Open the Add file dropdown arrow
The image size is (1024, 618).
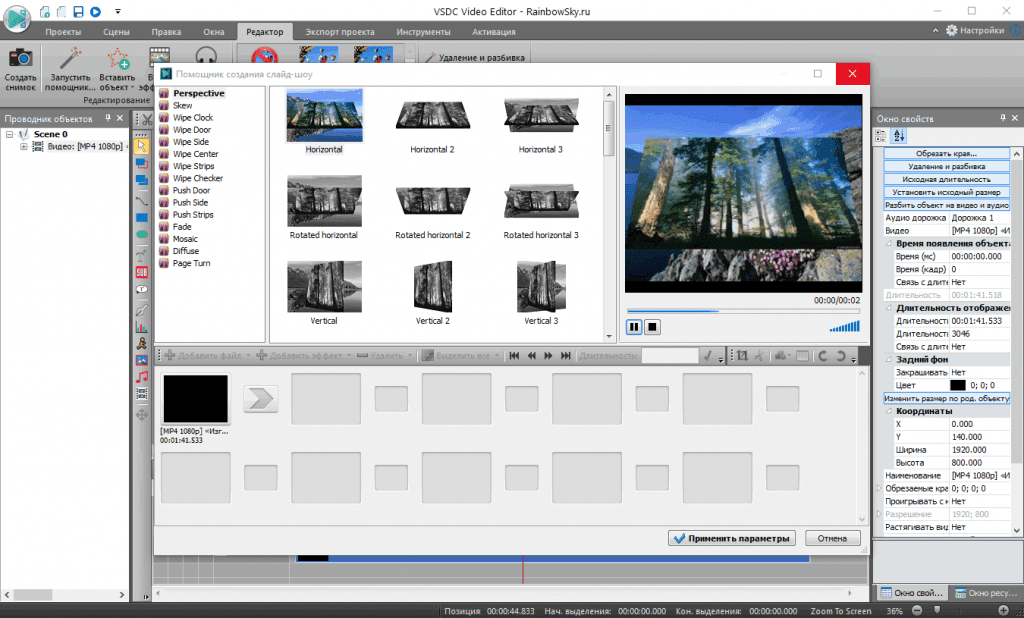(248, 356)
